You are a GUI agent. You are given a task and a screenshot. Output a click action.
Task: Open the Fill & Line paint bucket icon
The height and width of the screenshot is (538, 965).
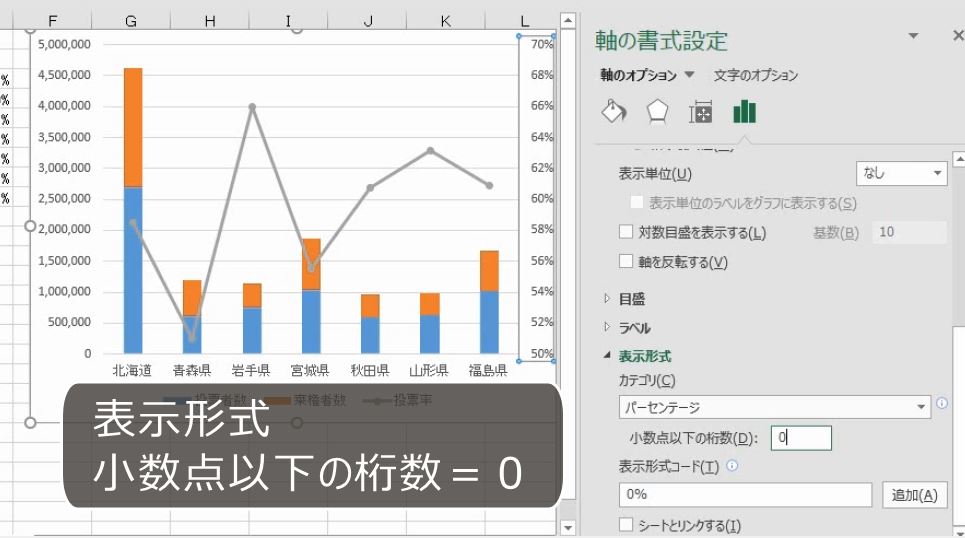(614, 111)
